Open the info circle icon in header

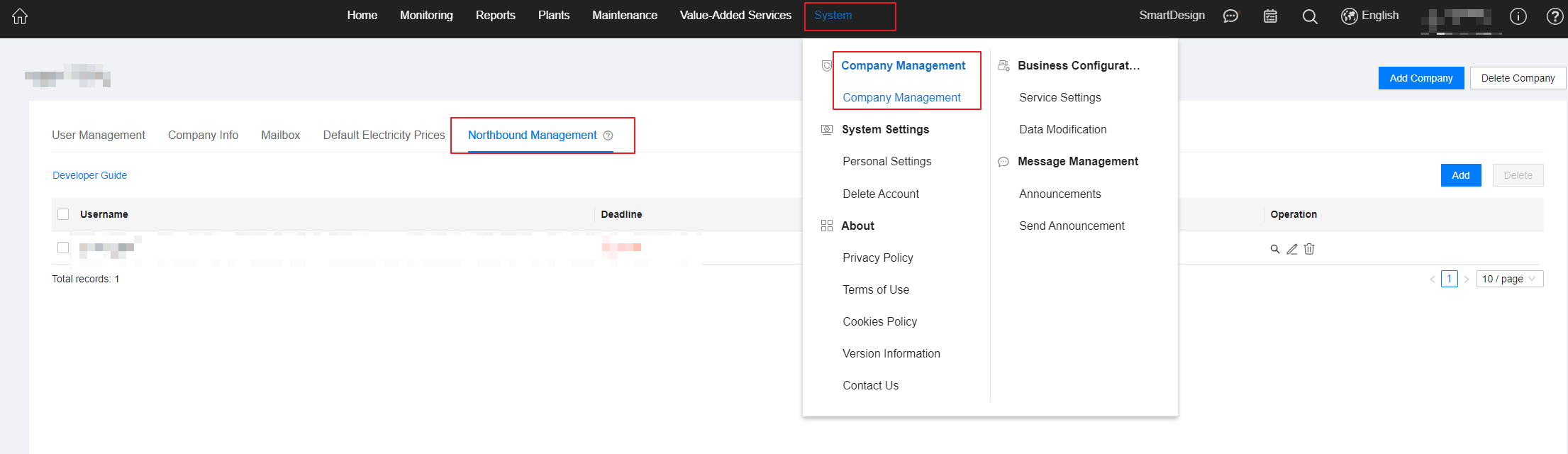tap(1518, 16)
